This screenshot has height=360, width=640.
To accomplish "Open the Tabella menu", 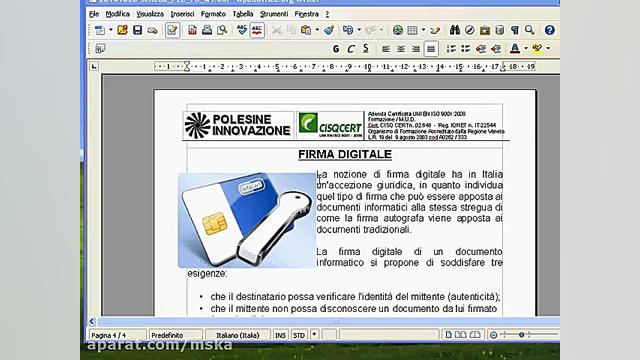I will click(243, 14).
